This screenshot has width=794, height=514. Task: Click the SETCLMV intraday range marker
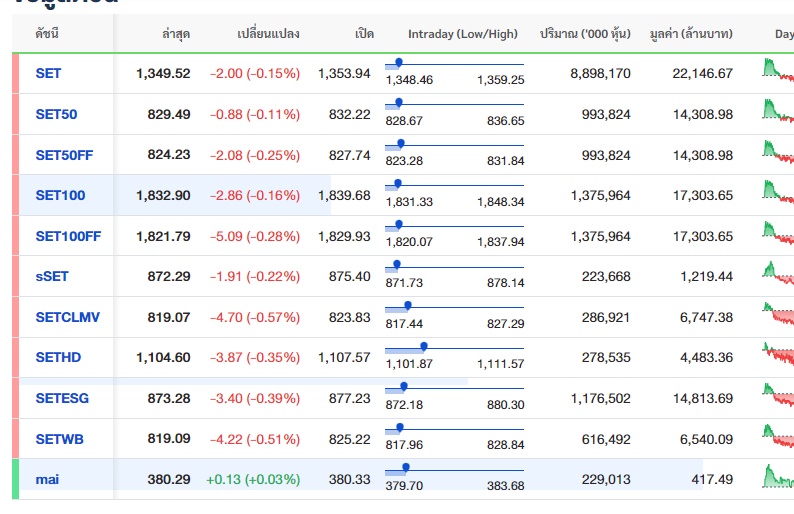click(408, 305)
